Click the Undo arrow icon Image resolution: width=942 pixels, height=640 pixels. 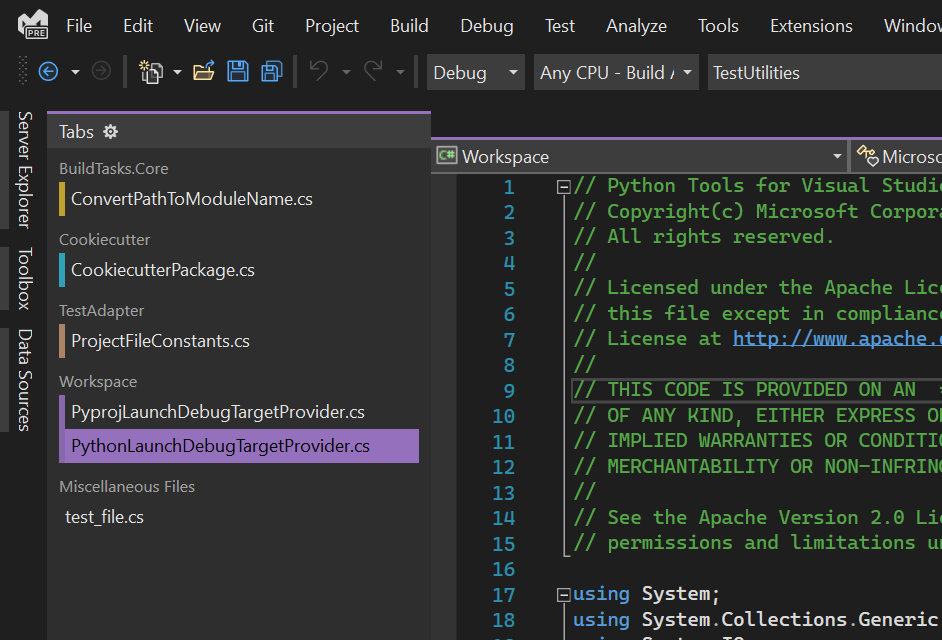point(319,72)
